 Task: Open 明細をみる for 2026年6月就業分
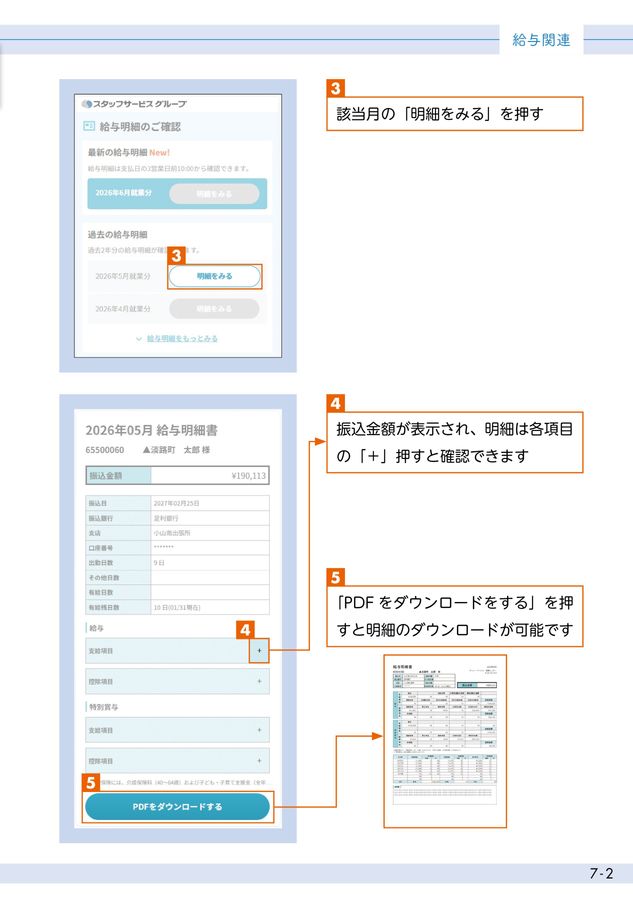tap(214, 193)
